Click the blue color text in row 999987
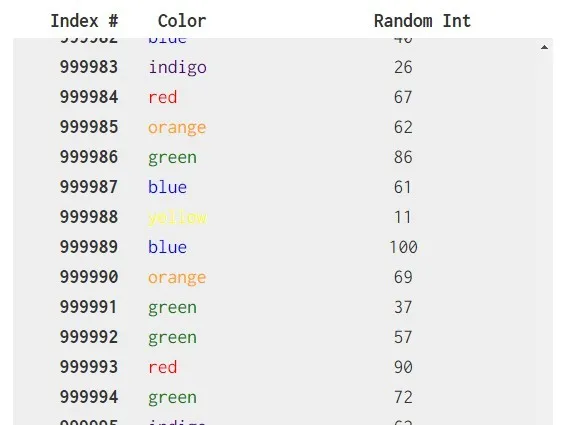The height and width of the screenshot is (425, 567). (167, 187)
